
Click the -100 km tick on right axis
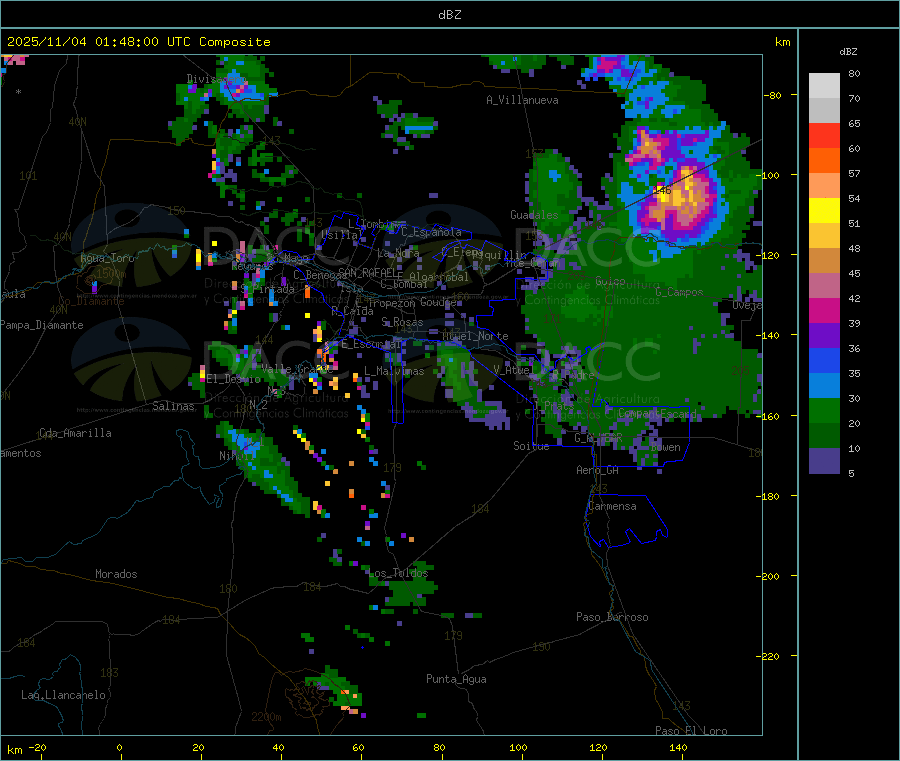click(769, 175)
